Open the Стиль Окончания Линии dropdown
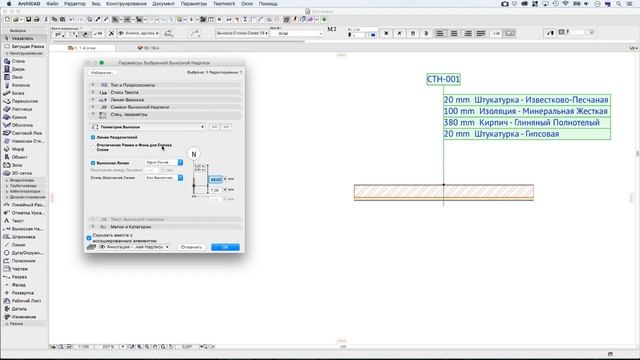The width and height of the screenshot is (640, 360). pyautogui.click(x=164, y=178)
